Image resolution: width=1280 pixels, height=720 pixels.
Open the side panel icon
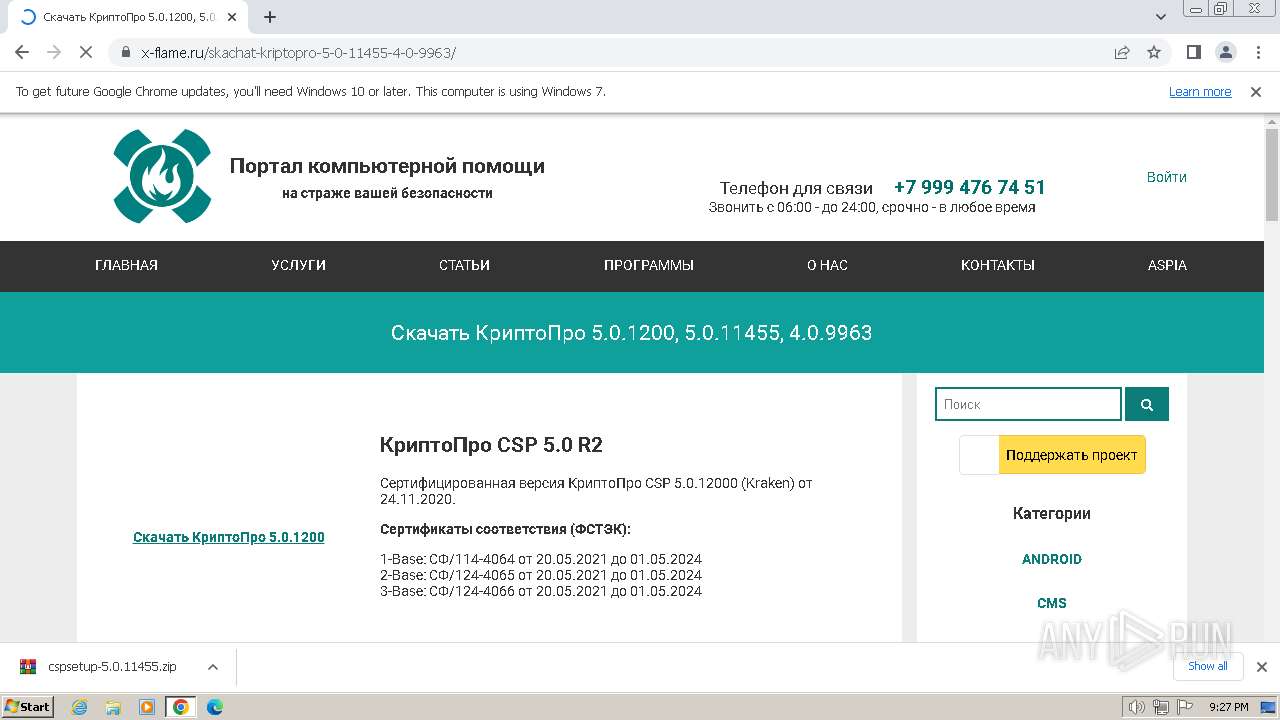tap(1194, 53)
